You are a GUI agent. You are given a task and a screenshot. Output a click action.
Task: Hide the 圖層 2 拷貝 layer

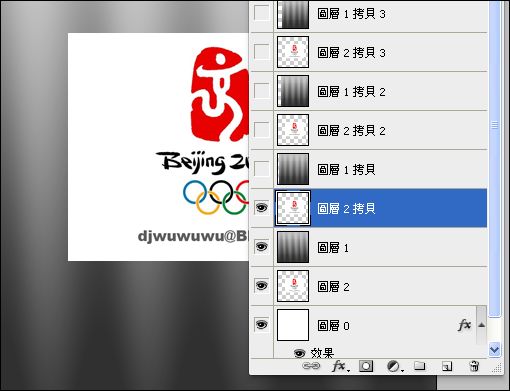click(x=261, y=207)
